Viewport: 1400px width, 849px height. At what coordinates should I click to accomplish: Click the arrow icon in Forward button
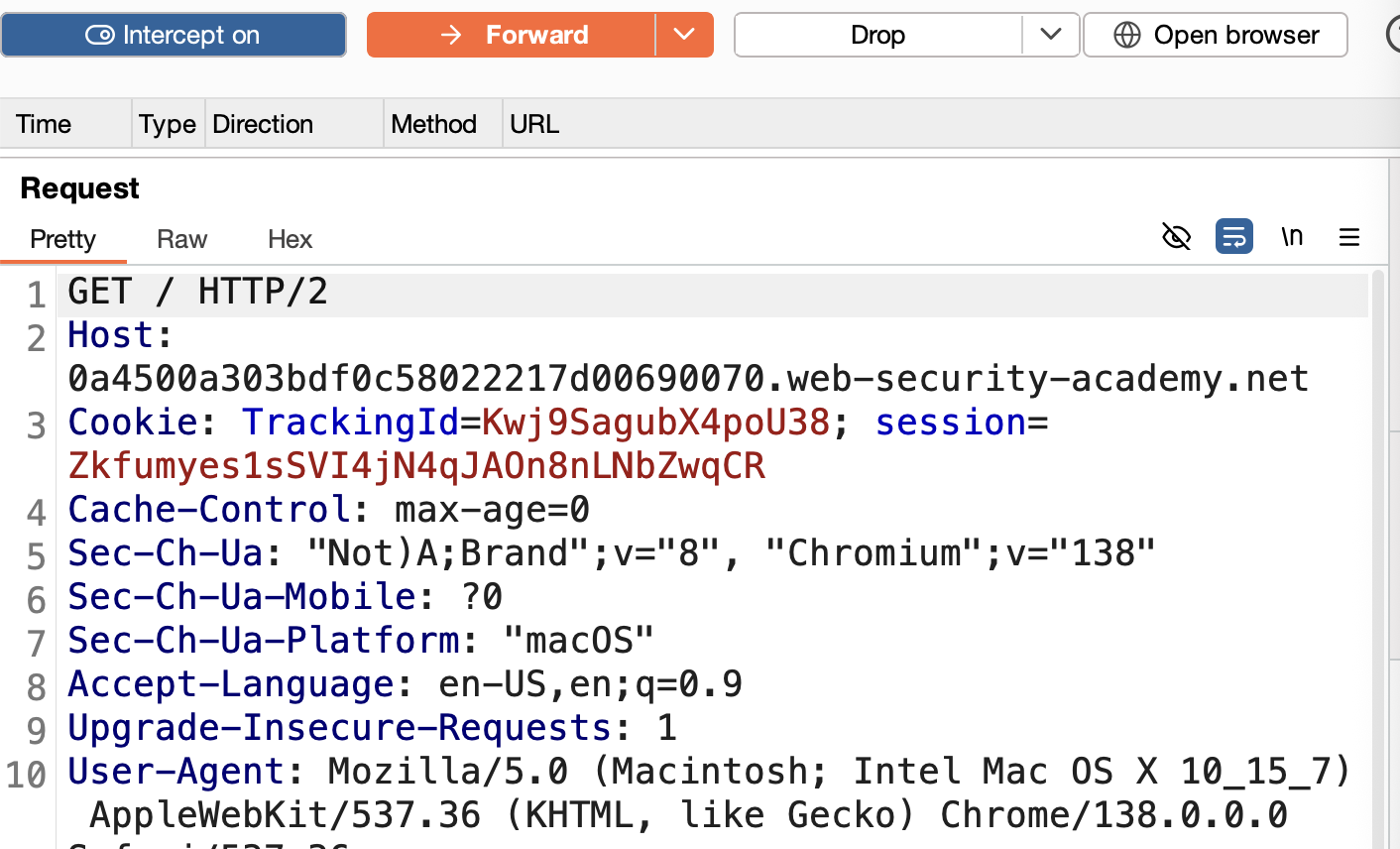(x=451, y=35)
